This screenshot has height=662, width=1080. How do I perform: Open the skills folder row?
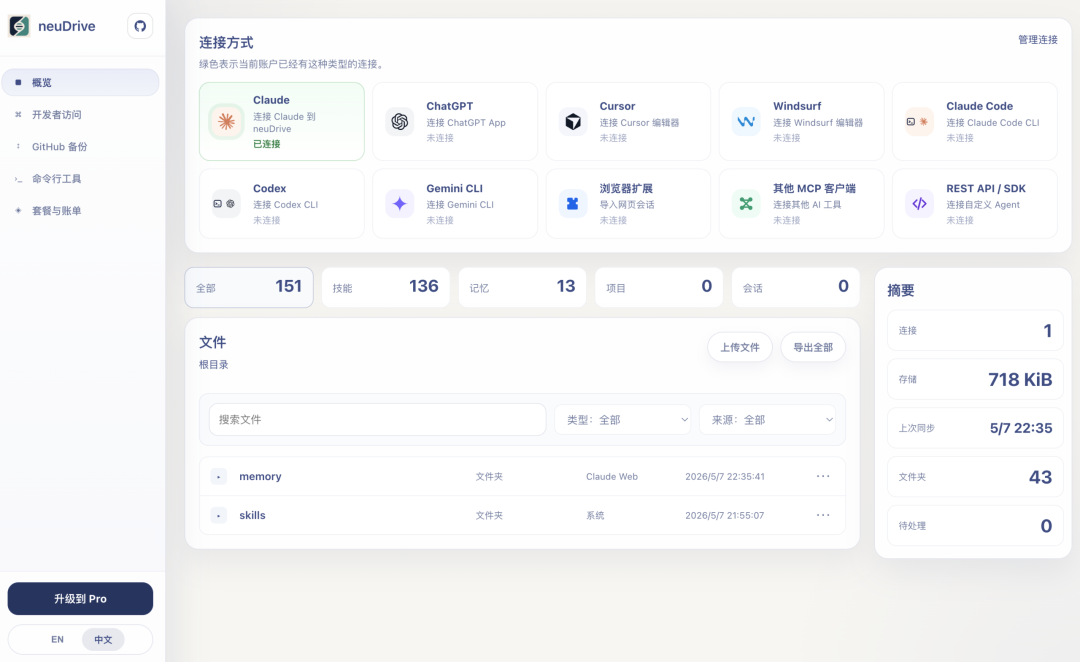pyautogui.click(x=522, y=515)
